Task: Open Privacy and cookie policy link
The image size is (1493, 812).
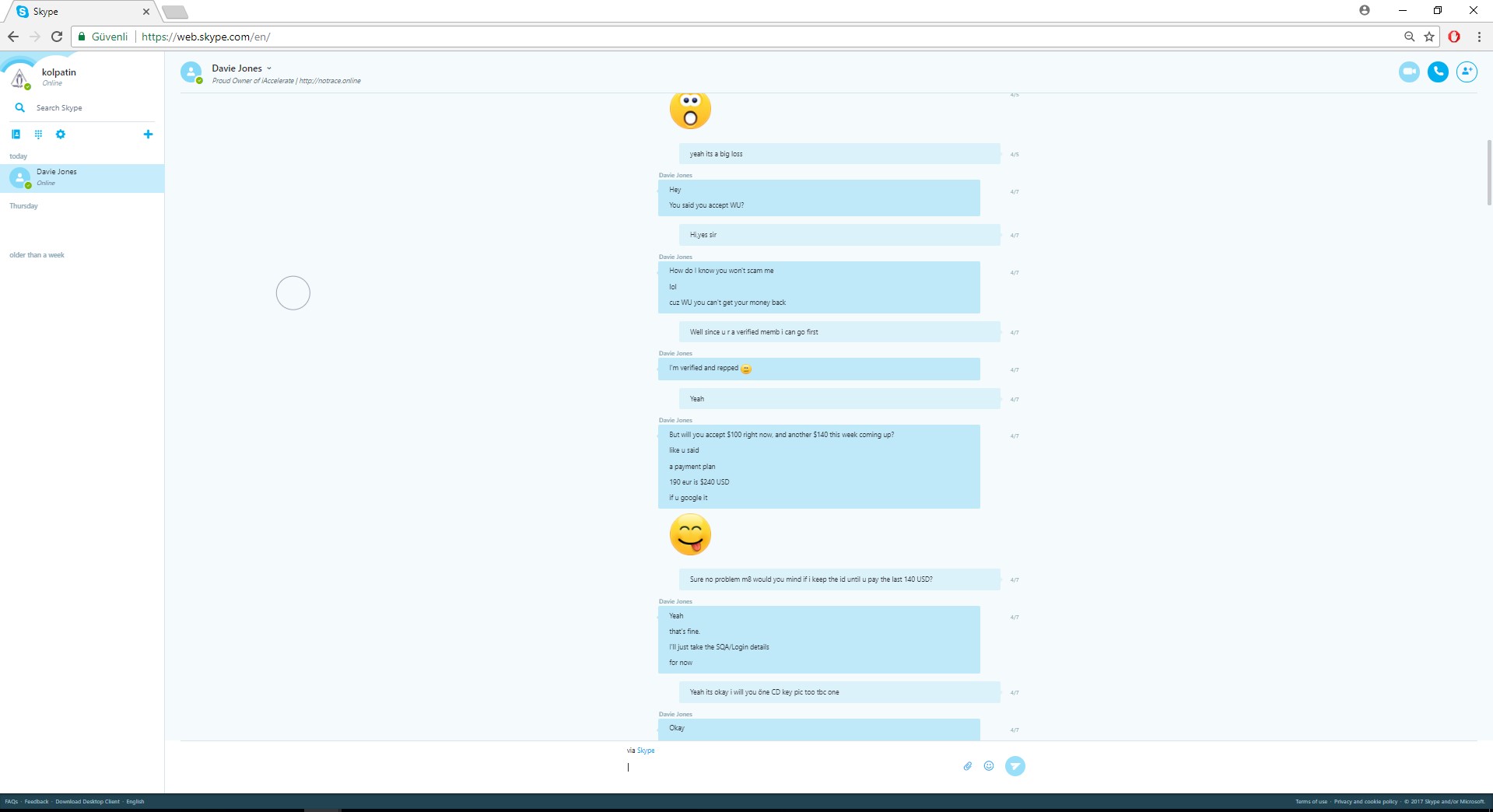Action: coord(1365,801)
